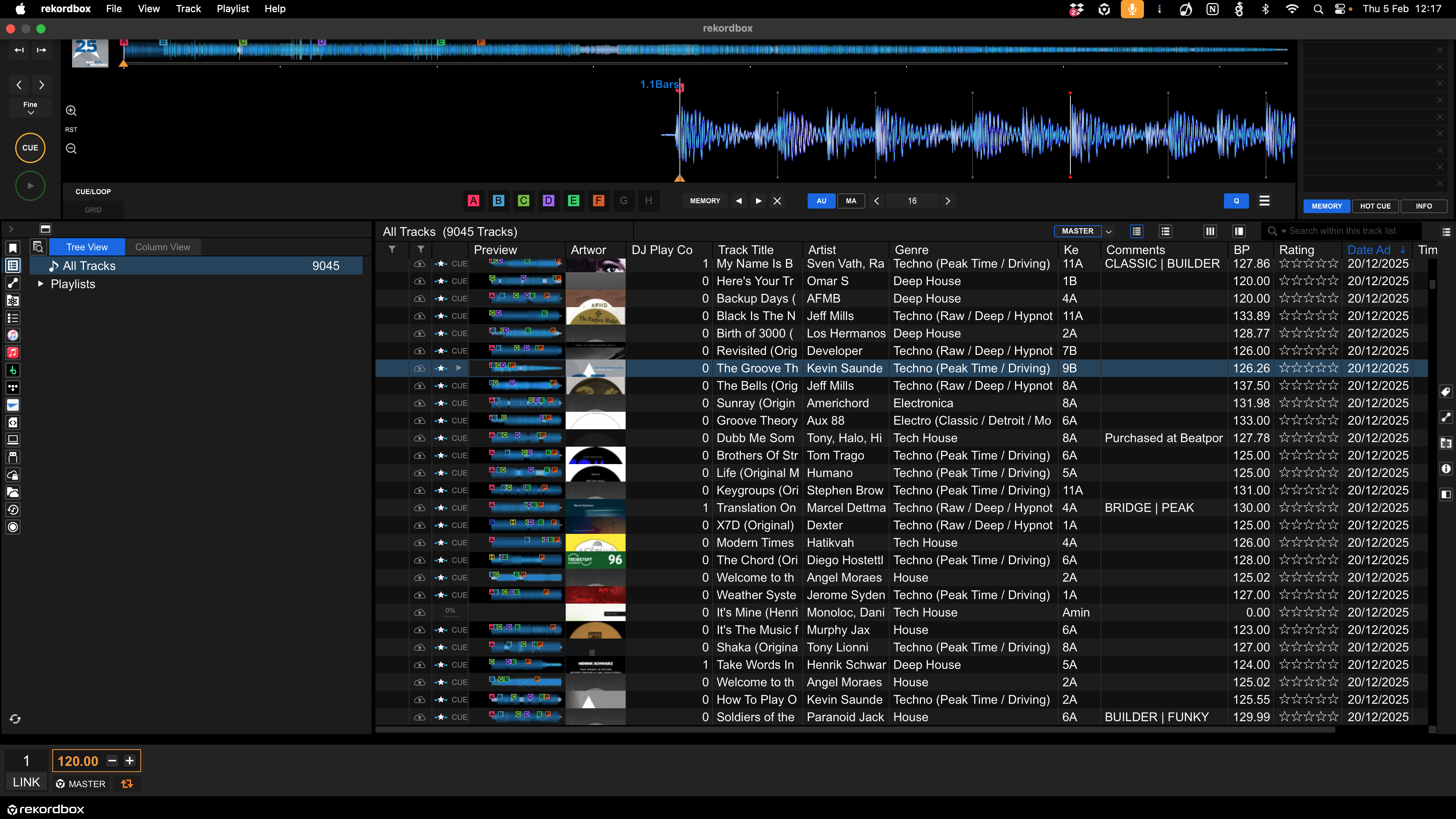Decrease master BPM with minus button
The height and width of the screenshot is (819, 1456).
point(112,761)
